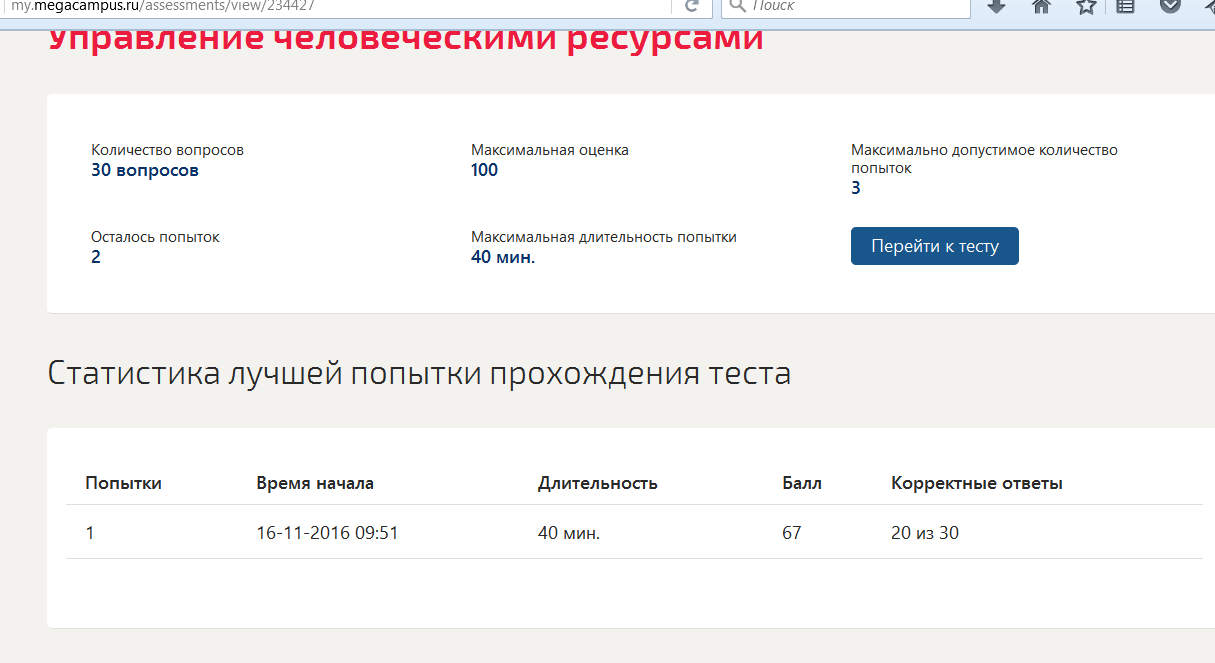Go to the browser home page icon
The width and height of the screenshot is (1215, 663).
tap(1041, 6)
